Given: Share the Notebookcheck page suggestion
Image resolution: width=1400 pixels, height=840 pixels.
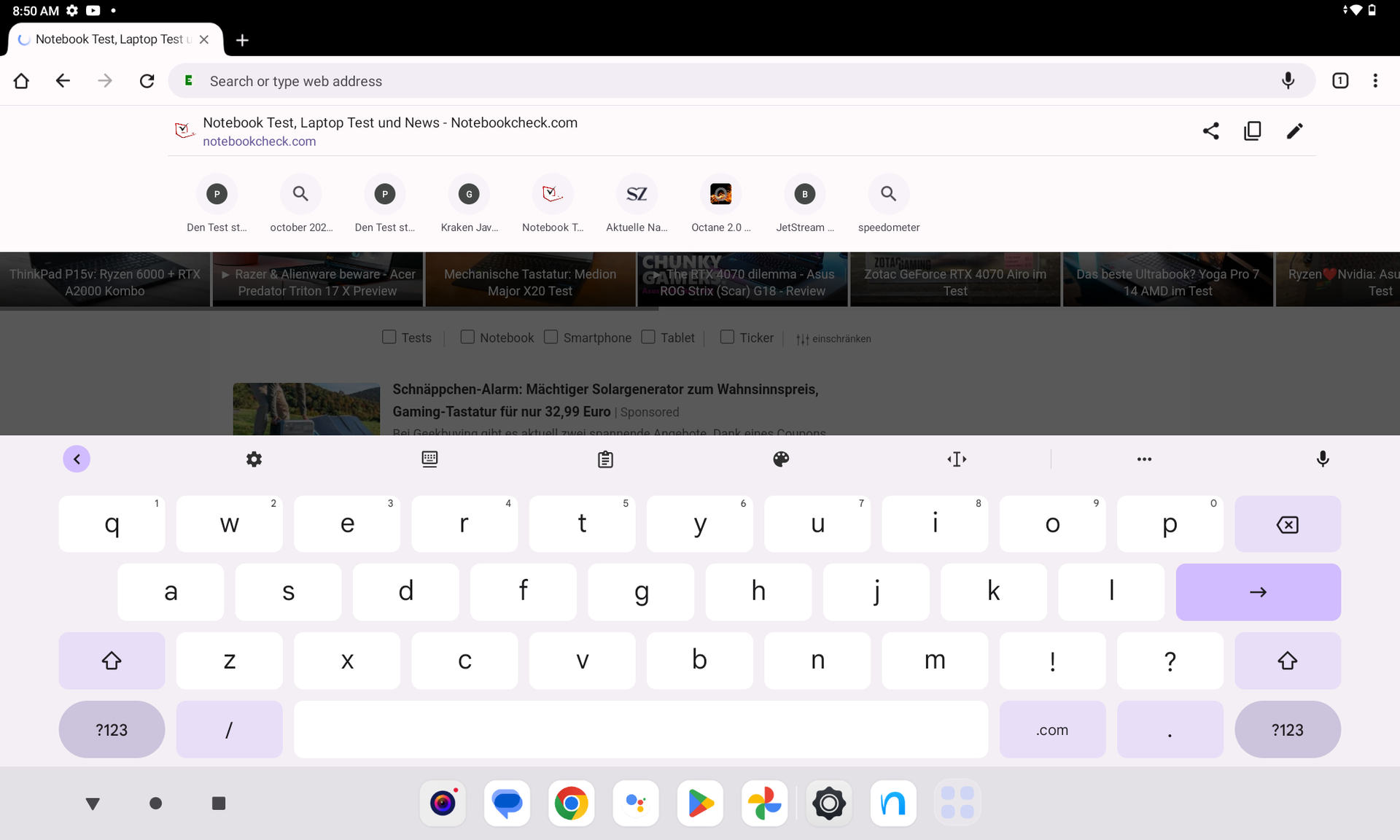Looking at the screenshot, I should [1210, 131].
